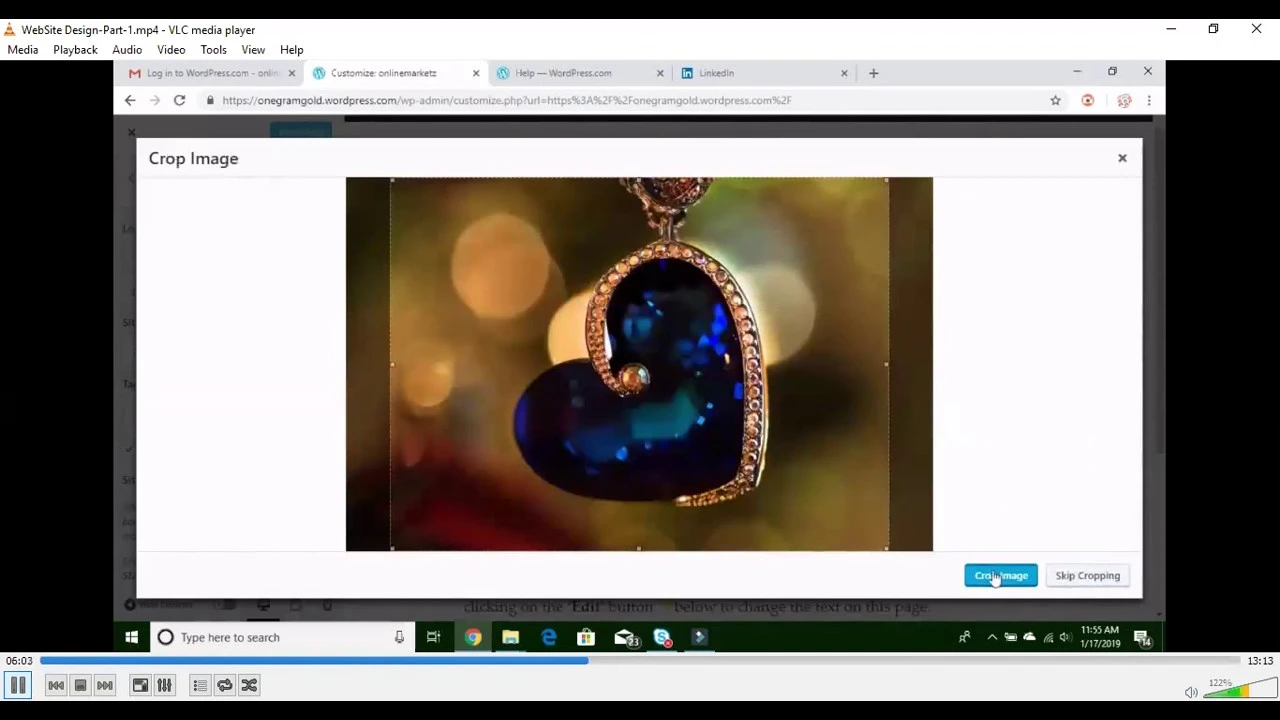Open Task View on the taskbar

433,637
